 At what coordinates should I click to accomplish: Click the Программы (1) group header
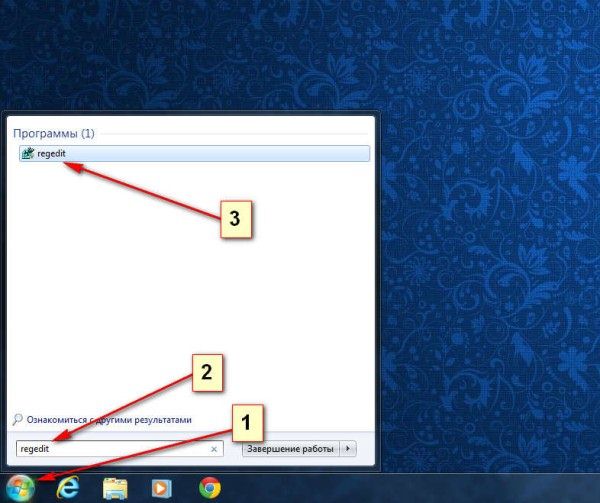coord(54,133)
